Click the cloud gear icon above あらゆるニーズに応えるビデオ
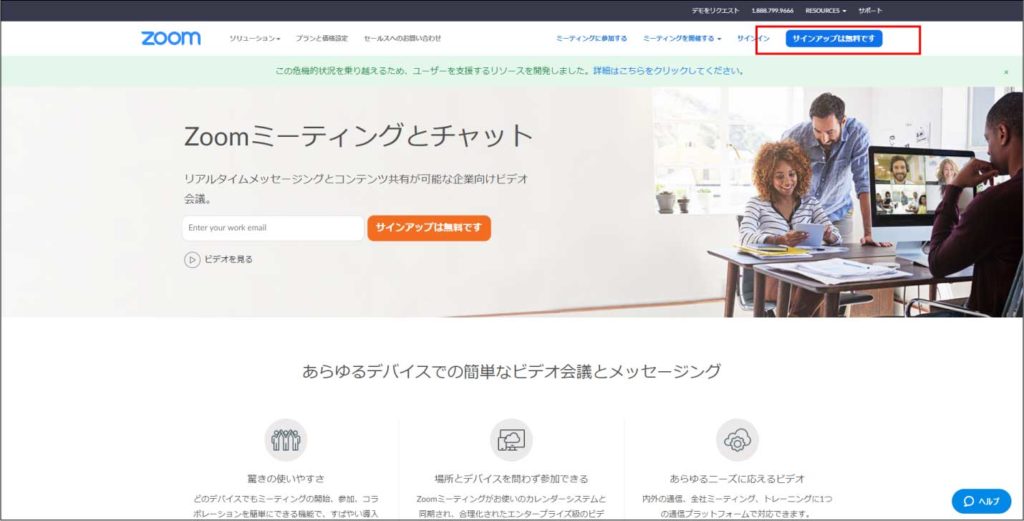 (737, 439)
